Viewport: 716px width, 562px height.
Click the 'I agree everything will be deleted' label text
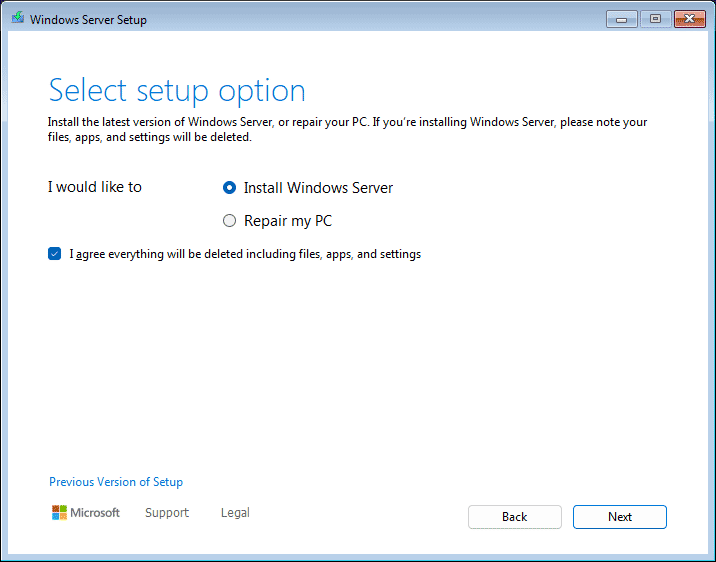245,254
